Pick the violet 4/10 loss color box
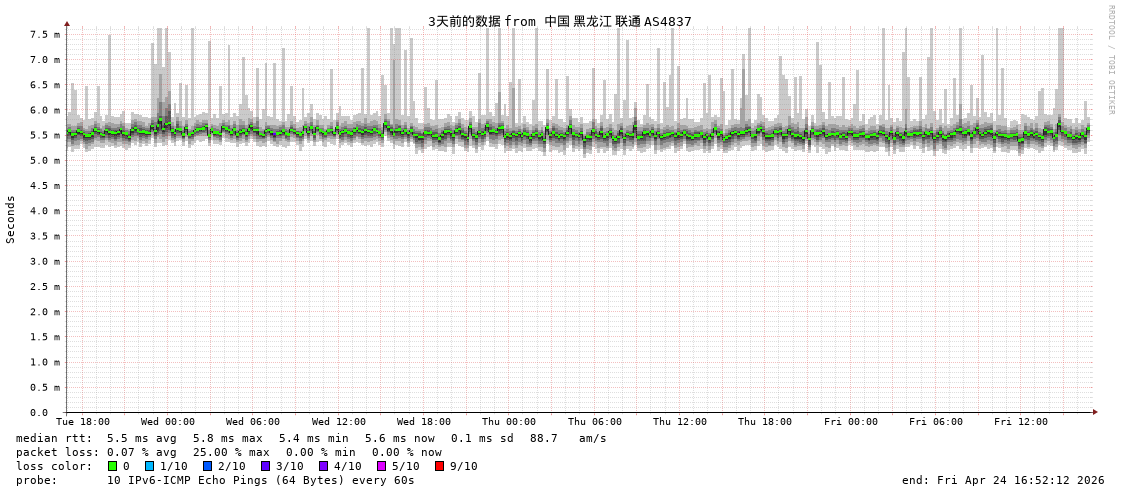This screenshot has width=1121, height=494. tap(324, 466)
